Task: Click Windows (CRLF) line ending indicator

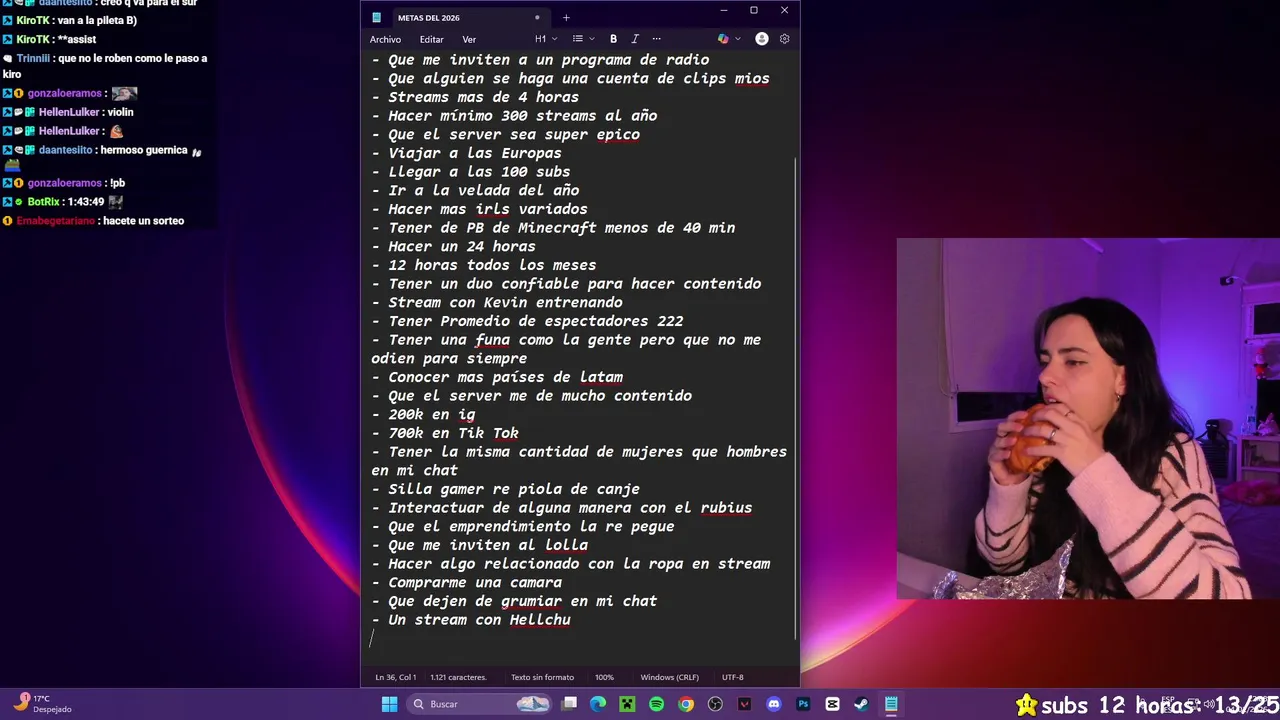Action: [670, 677]
